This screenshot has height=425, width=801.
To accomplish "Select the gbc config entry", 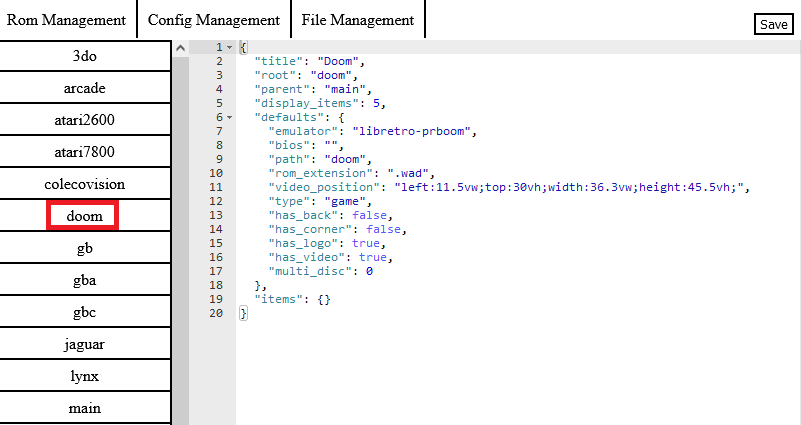I will pyautogui.click(x=85, y=312).
